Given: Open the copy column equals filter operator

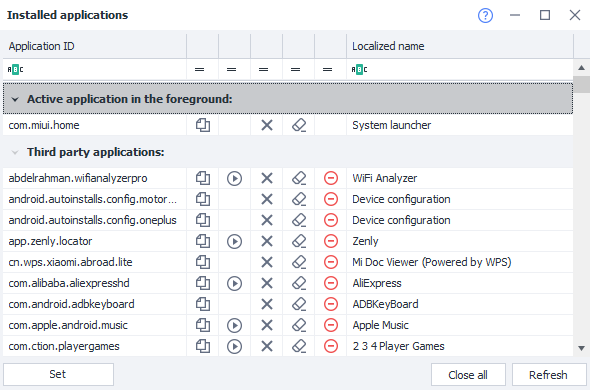Looking at the screenshot, I should click(x=199, y=70).
